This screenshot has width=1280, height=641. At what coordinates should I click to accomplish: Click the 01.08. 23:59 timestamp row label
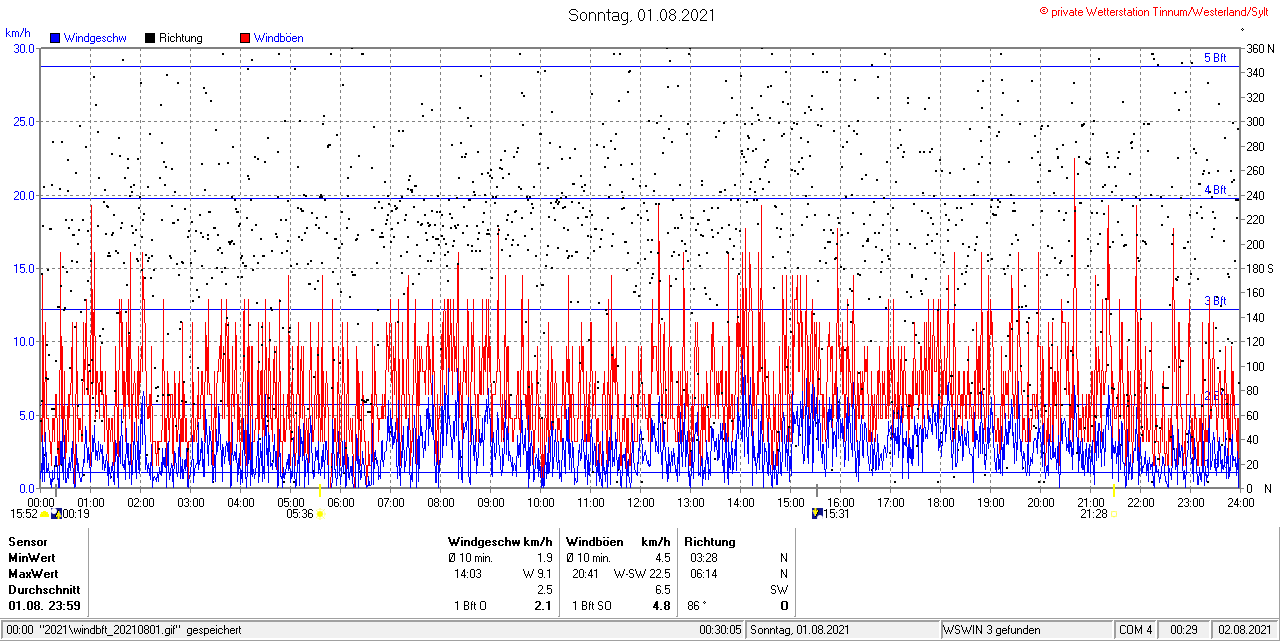[x=45, y=606]
